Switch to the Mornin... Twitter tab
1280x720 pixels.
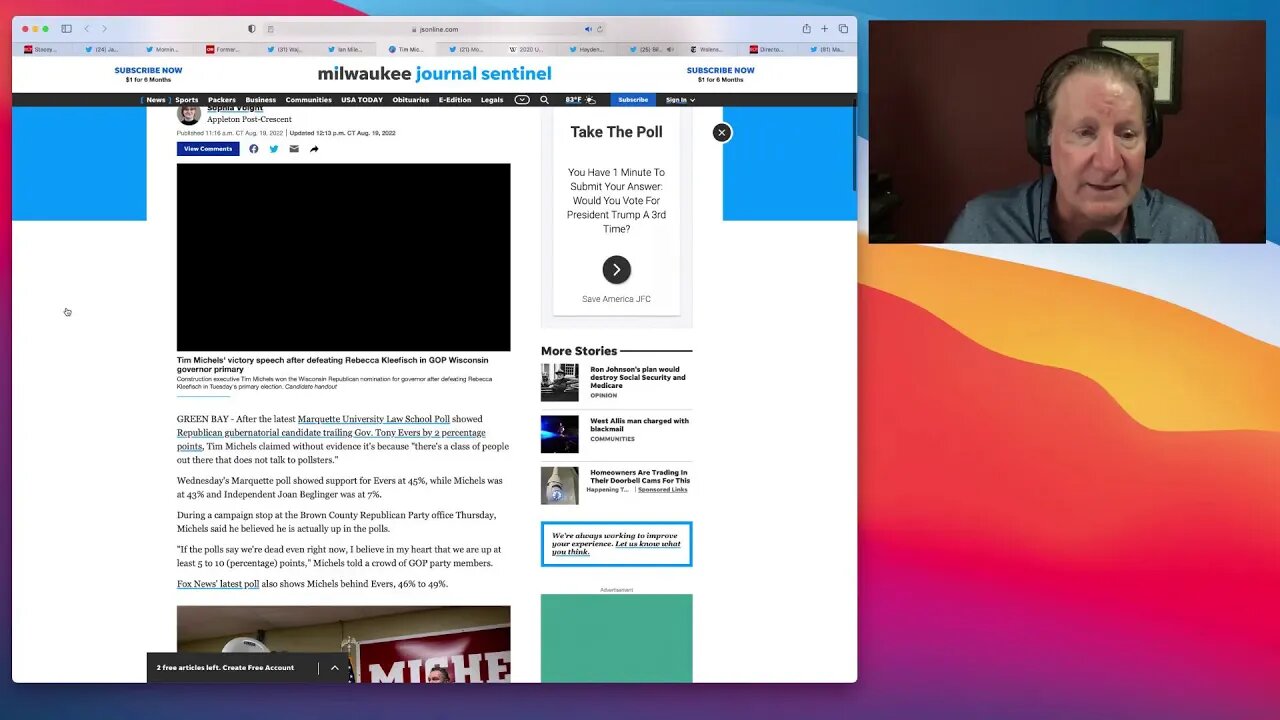click(162, 49)
